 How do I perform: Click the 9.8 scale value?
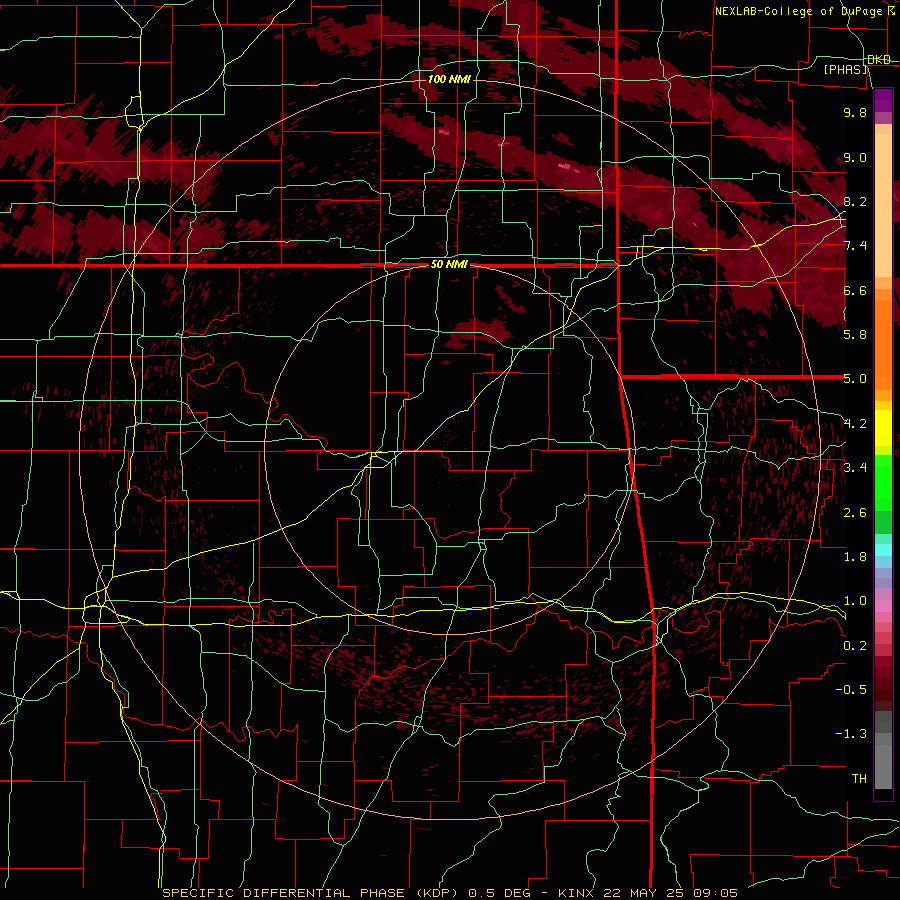pos(855,112)
